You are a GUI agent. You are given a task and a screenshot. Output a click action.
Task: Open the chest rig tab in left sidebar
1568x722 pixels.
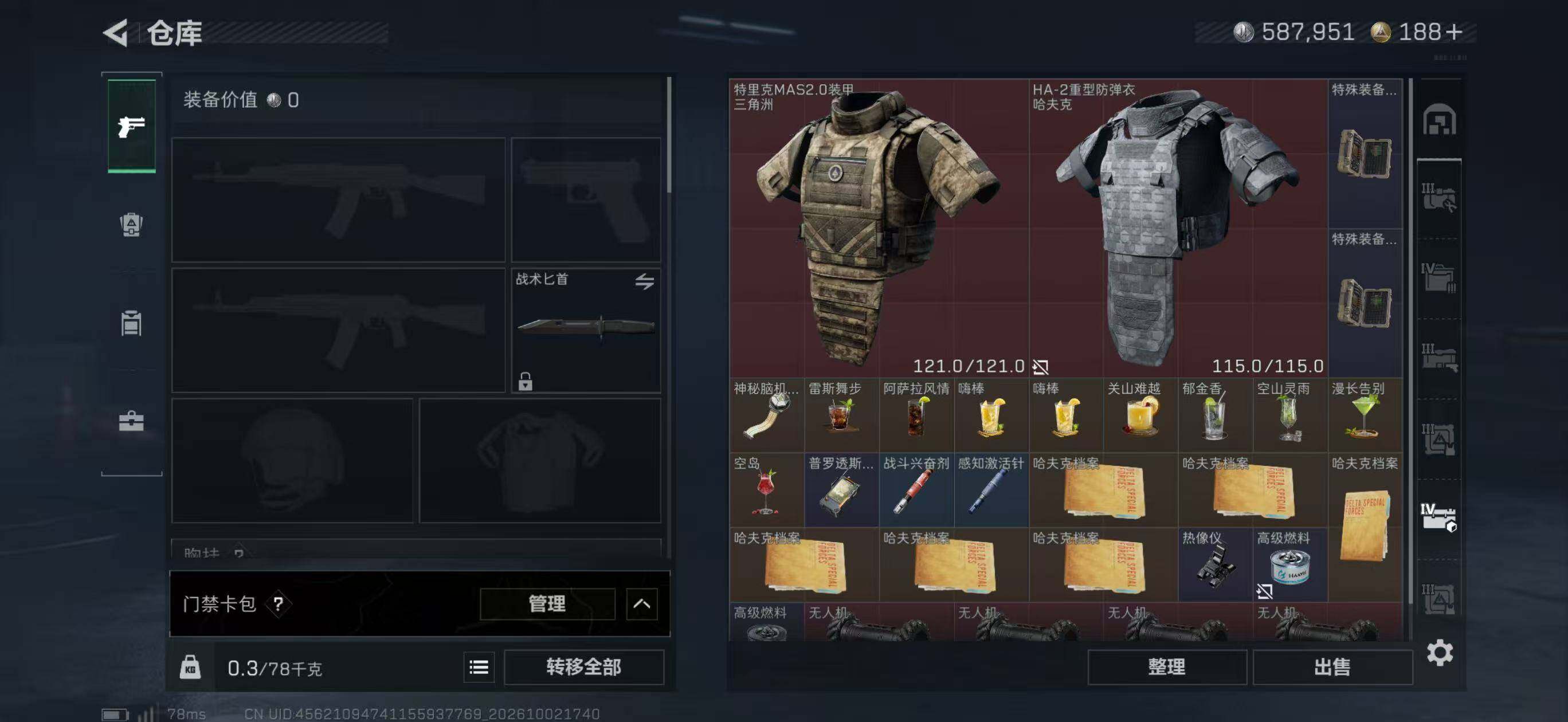[x=131, y=323]
